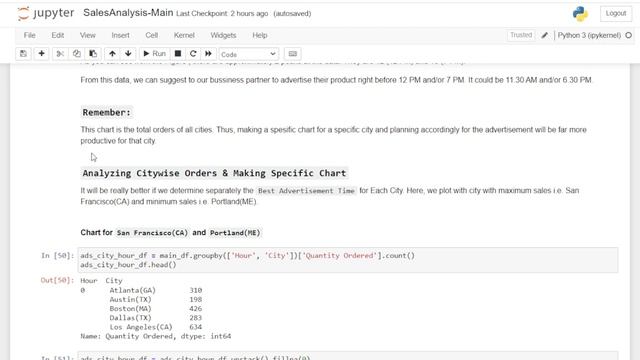Cut selected cells with scissors icon
640x360 pixels.
point(60,54)
